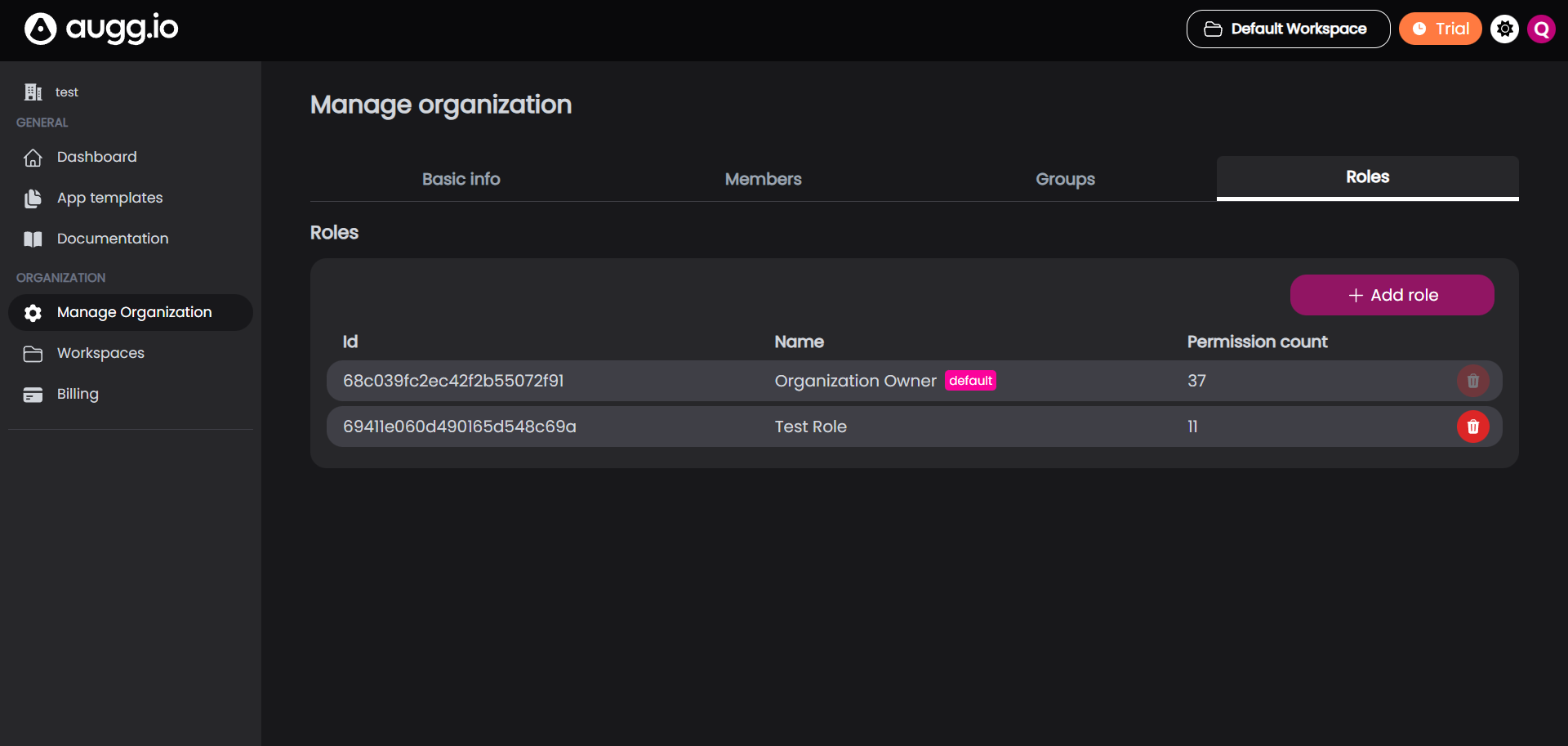Image resolution: width=1568 pixels, height=746 pixels.
Task: Open settings via the gear icon in header
Action: [1504, 29]
